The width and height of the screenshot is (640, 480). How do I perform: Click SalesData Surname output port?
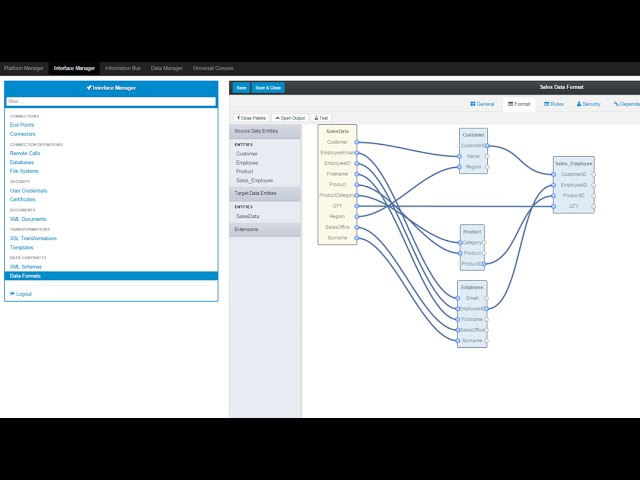(x=357, y=238)
